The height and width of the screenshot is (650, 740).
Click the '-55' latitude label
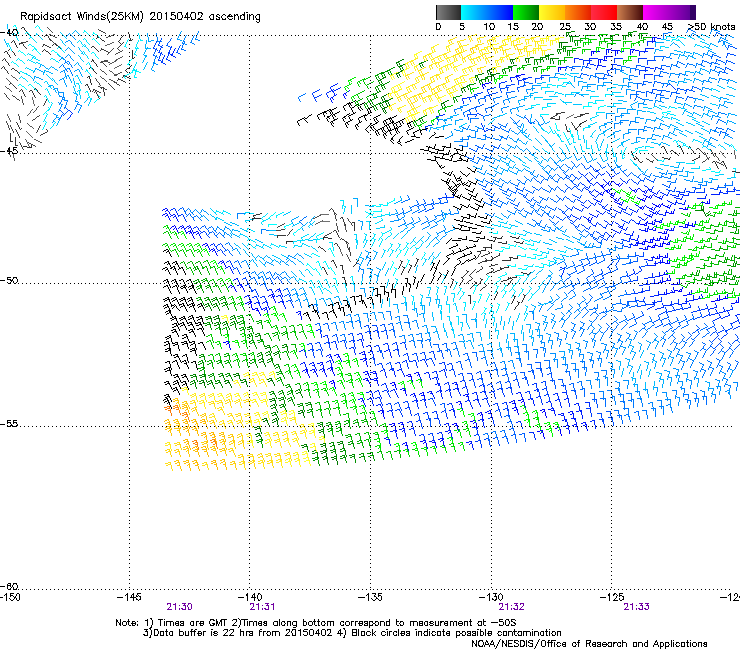click(x=9, y=423)
